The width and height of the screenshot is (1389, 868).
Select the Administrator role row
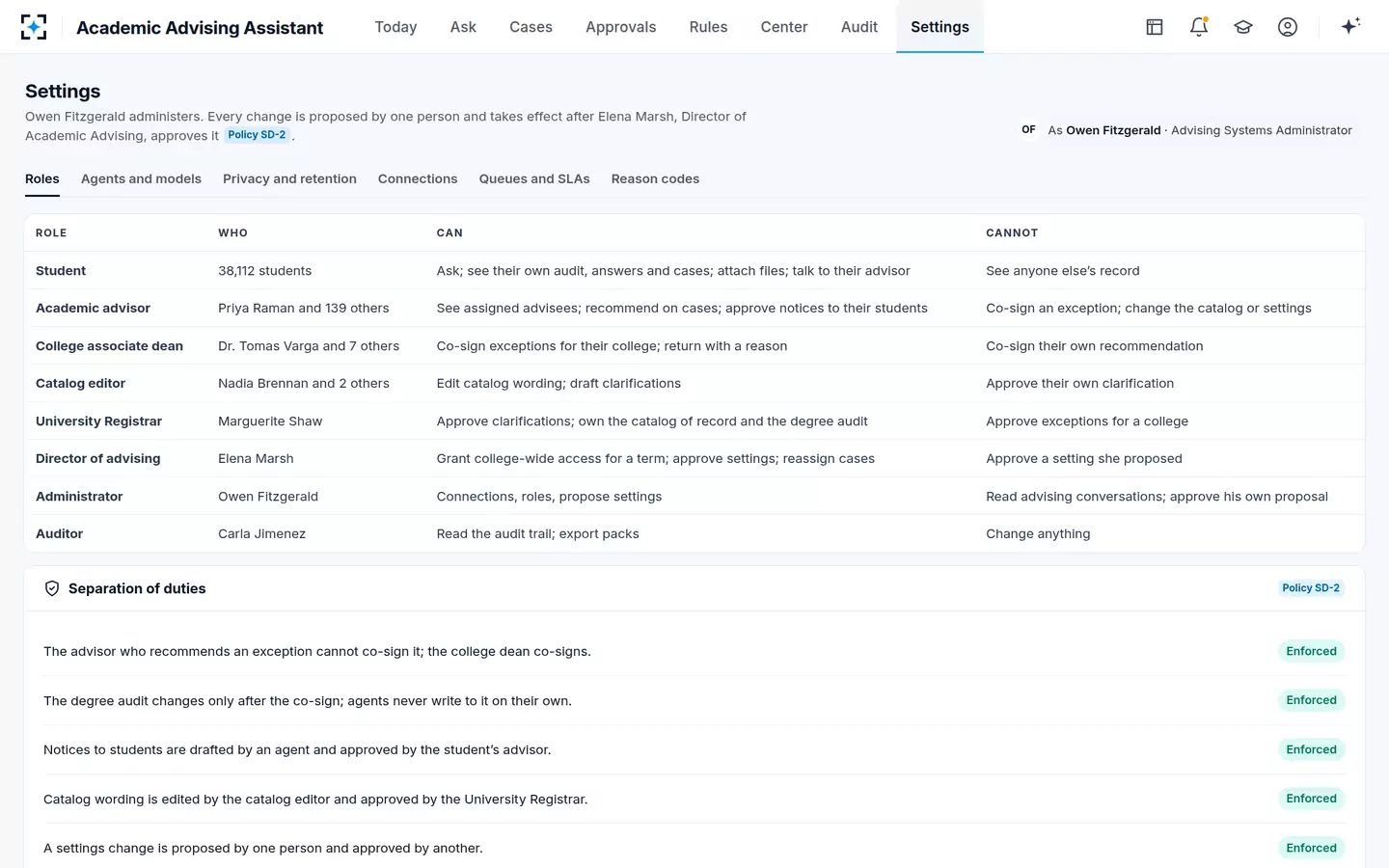pos(694,497)
